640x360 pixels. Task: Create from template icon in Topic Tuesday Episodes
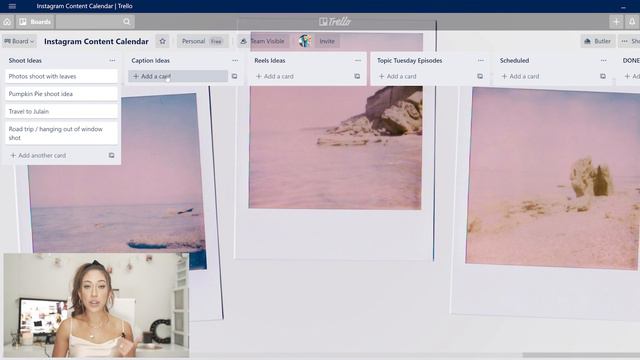pyautogui.click(x=480, y=76)
